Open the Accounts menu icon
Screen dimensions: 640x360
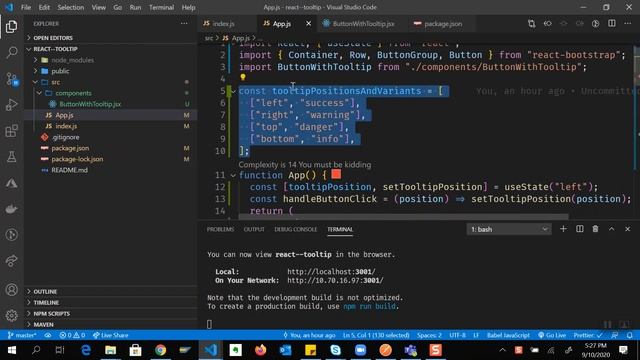pos(11,290)
